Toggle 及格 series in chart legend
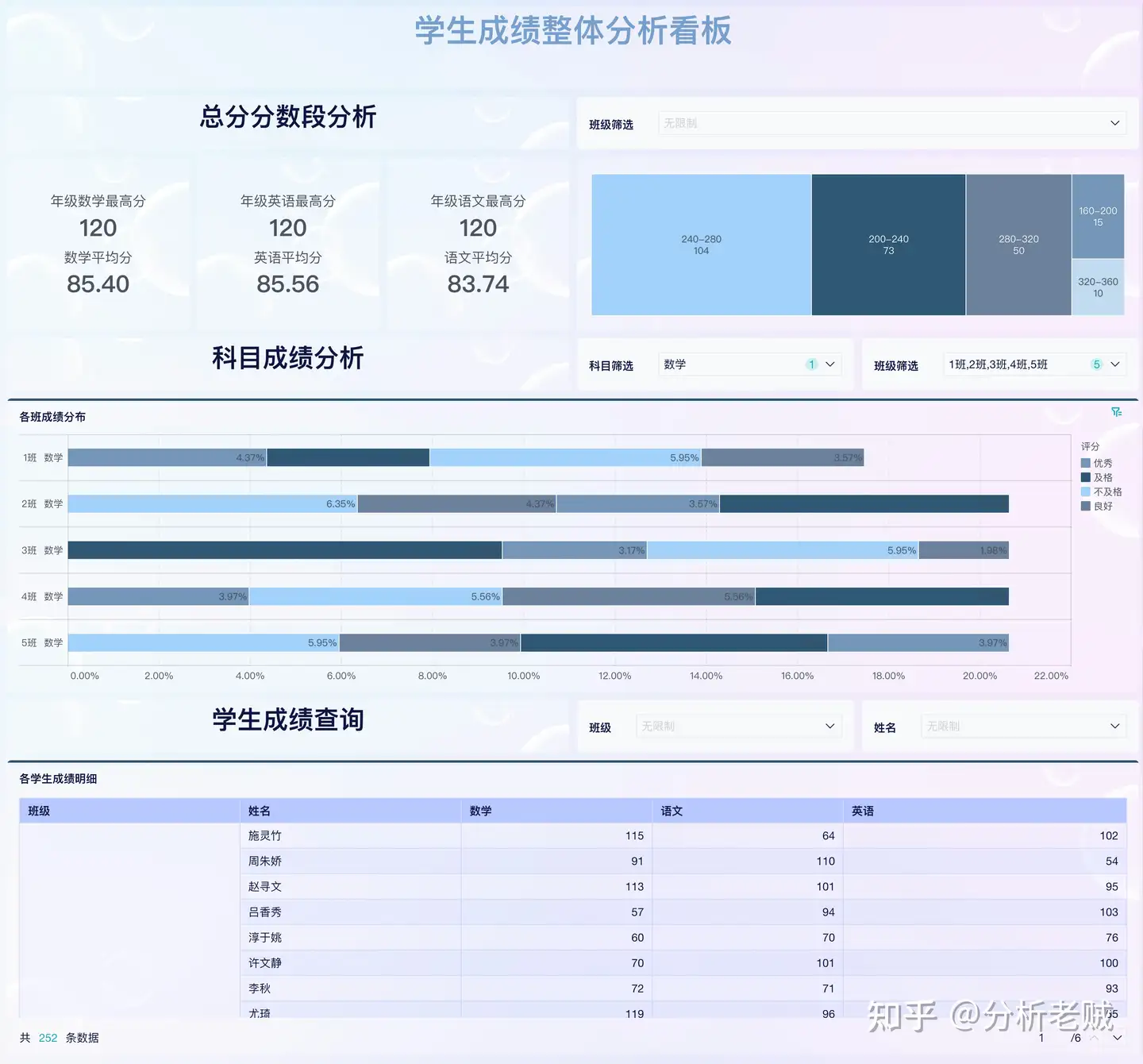The image size is (1143, 1064). [x=1097, y=477]
